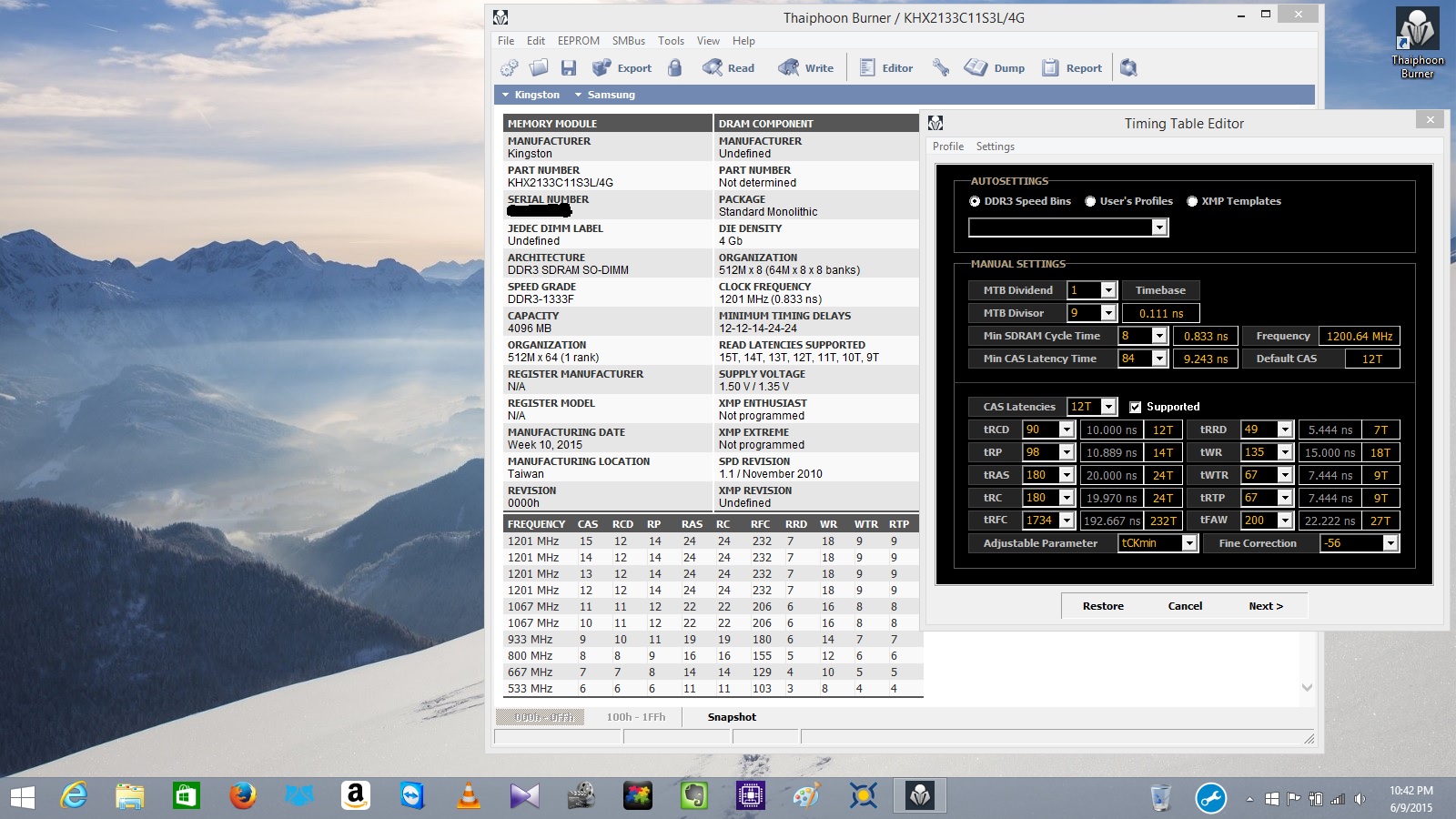Open Min CAS Latency Time dropdown
This screenshot has height=819, width=1456.
[x=1159, y=359]
